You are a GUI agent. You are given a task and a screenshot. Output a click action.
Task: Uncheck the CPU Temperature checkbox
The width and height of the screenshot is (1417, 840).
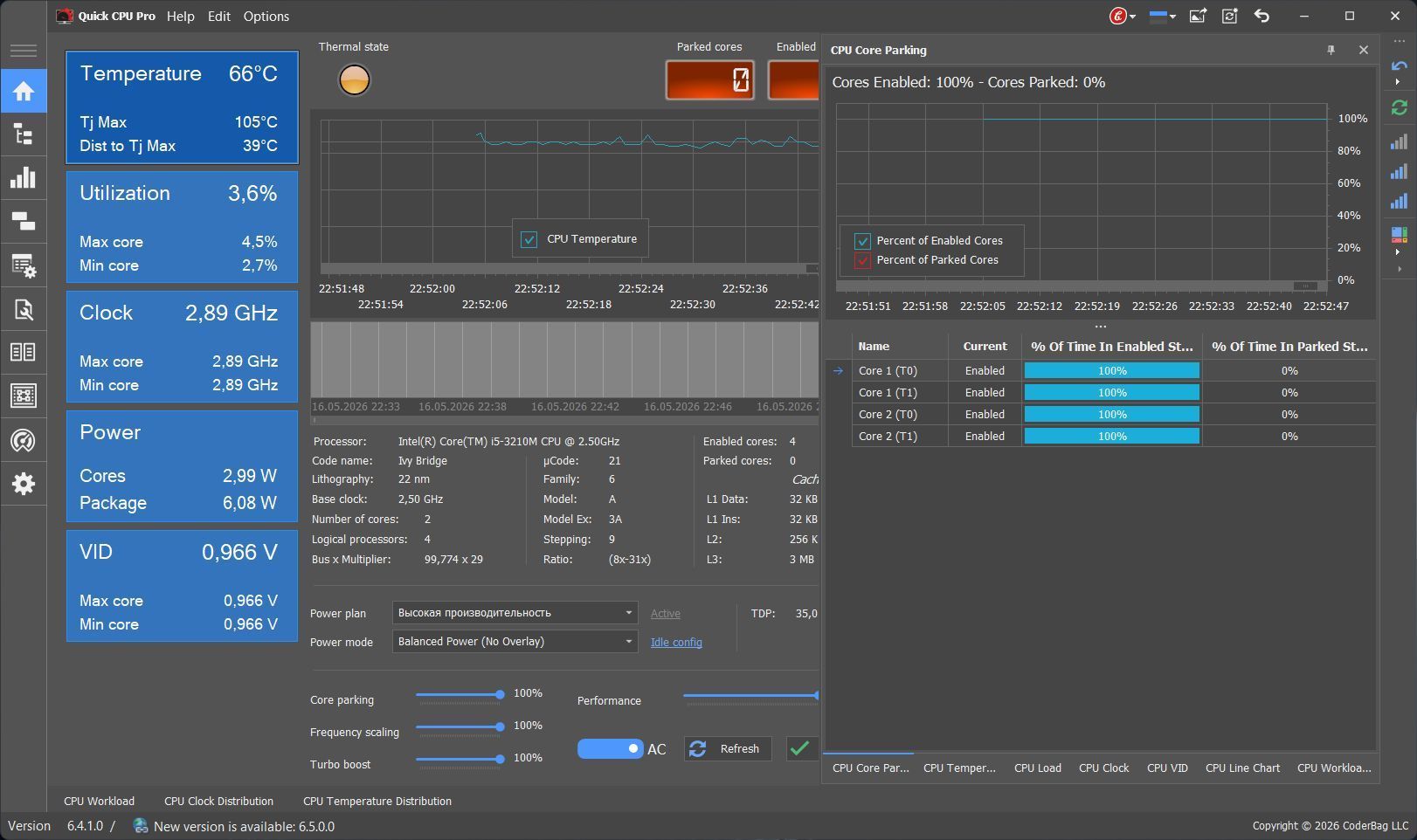[529, 239]
